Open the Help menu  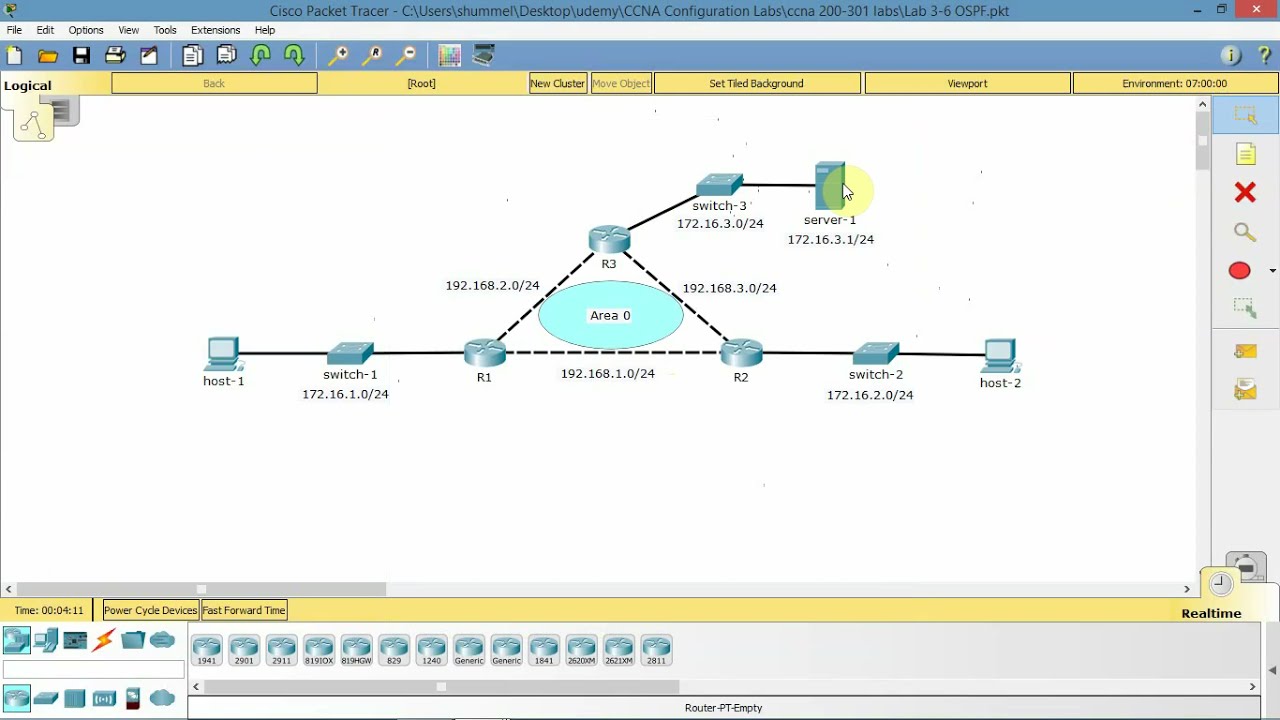pyautogui.click(x=265, y=30)
